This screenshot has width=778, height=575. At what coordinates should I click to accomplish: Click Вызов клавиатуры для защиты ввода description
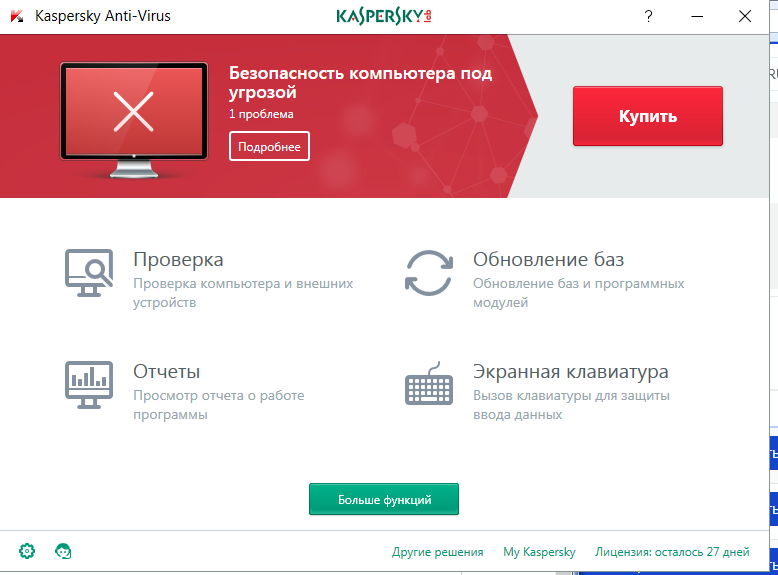pyautogui.click(x=571, y=405)
